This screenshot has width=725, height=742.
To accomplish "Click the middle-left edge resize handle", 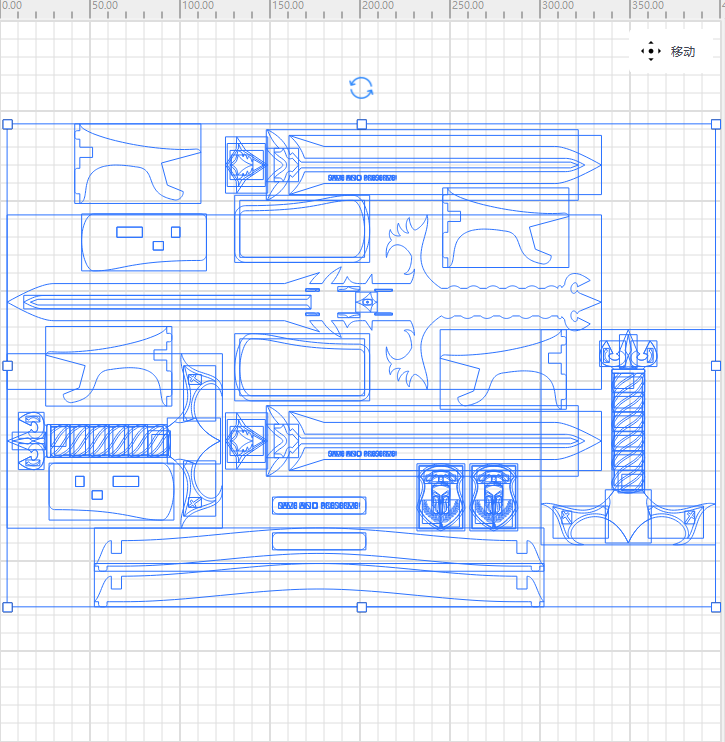I will tap(8, 366).
